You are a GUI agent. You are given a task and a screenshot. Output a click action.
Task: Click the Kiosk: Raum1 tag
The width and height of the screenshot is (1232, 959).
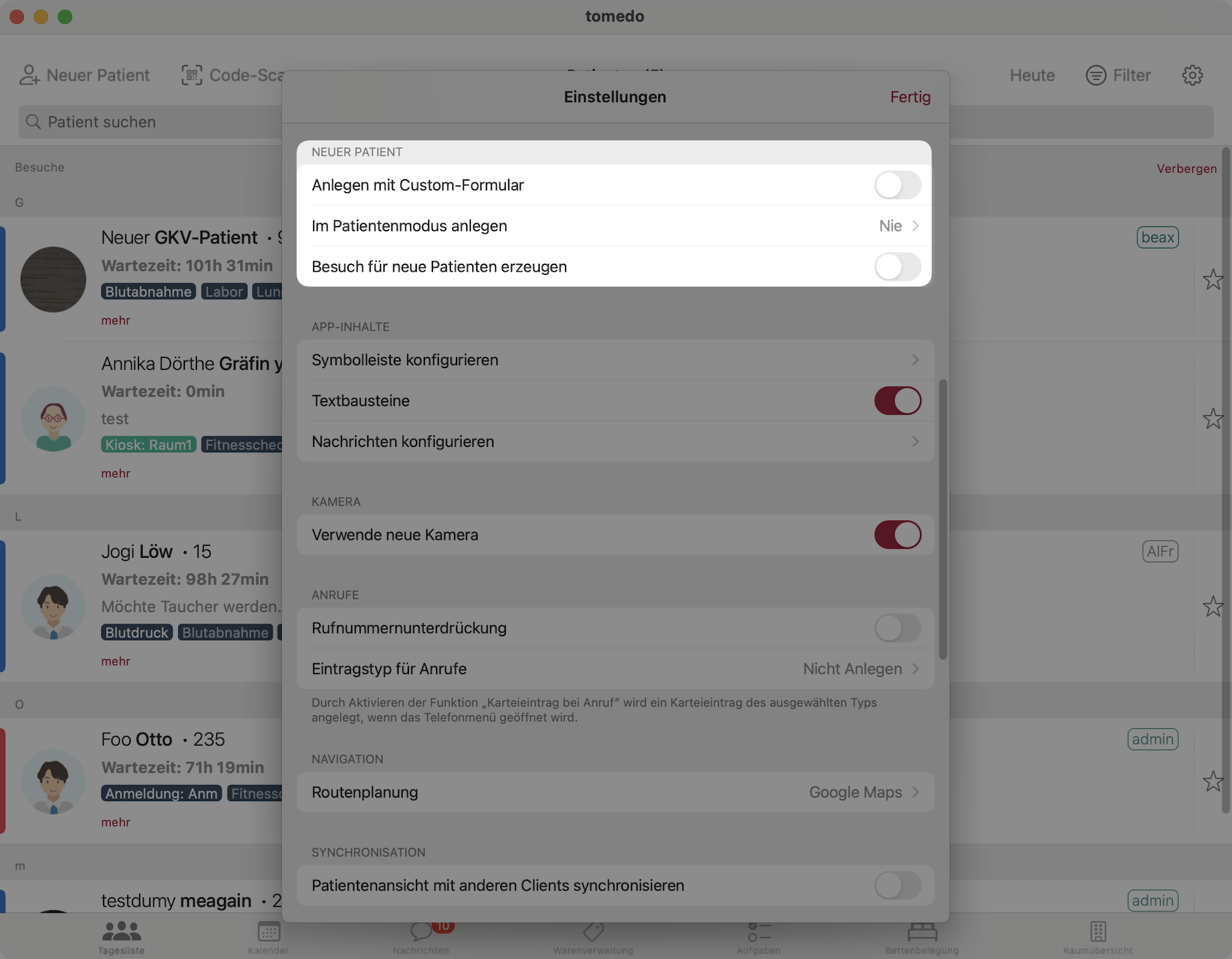[148, 445]
